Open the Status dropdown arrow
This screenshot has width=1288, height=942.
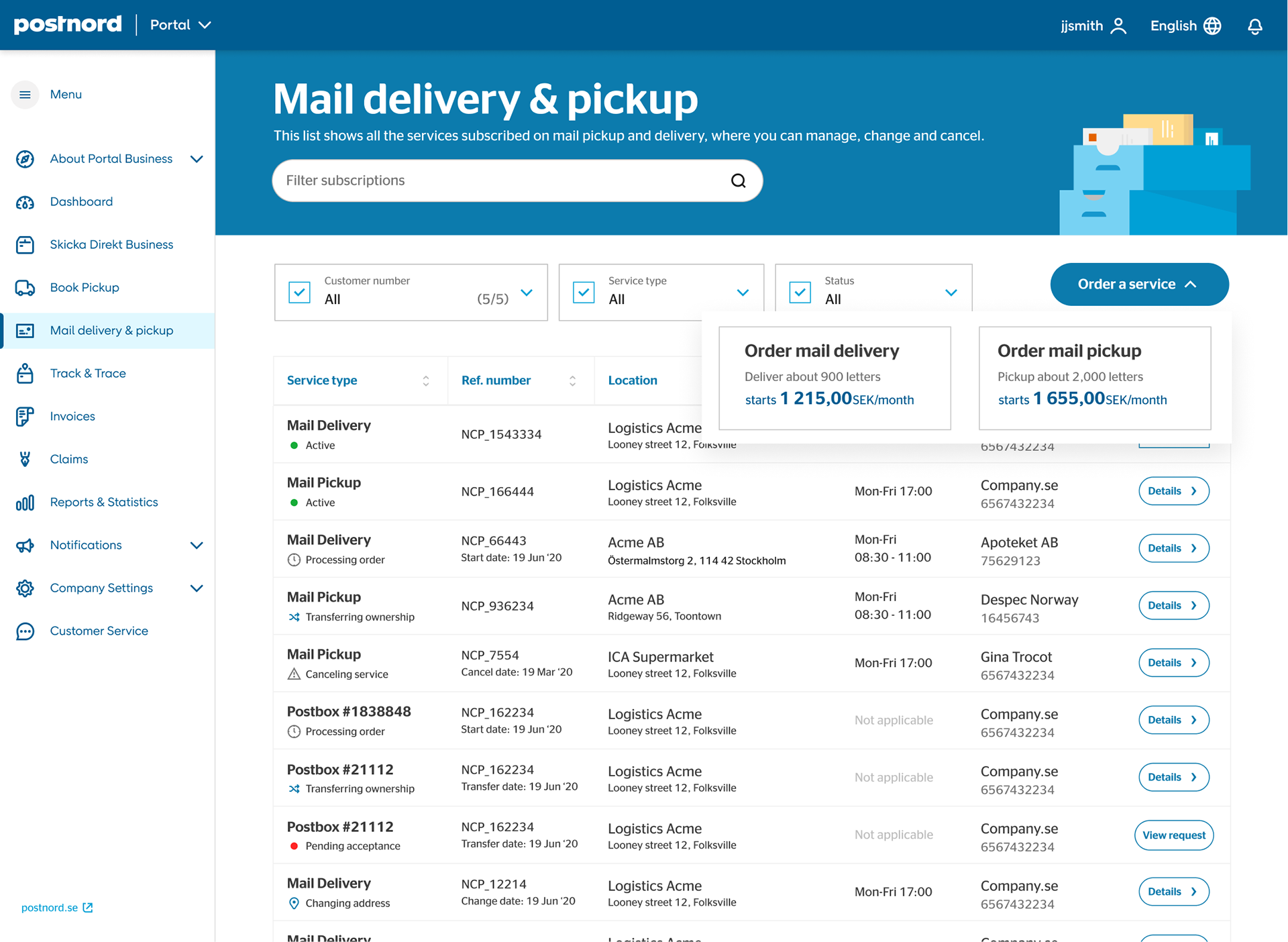[x=951, y=293]
